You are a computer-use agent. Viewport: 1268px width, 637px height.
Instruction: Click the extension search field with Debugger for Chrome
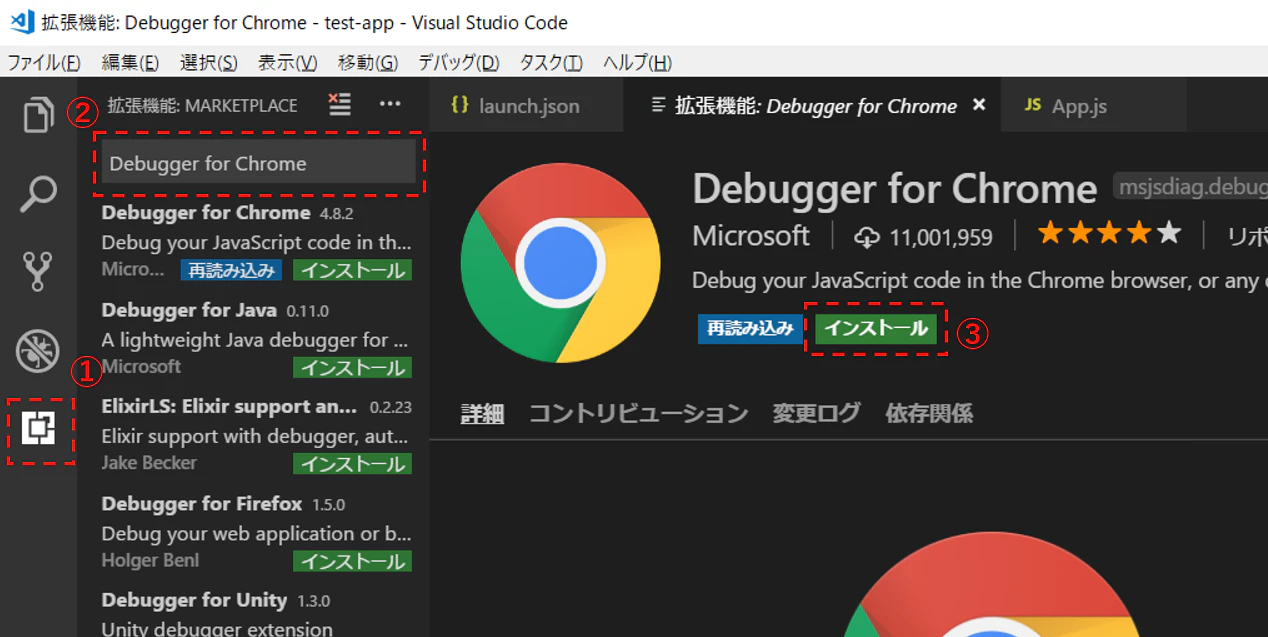[x=259, y=163]
